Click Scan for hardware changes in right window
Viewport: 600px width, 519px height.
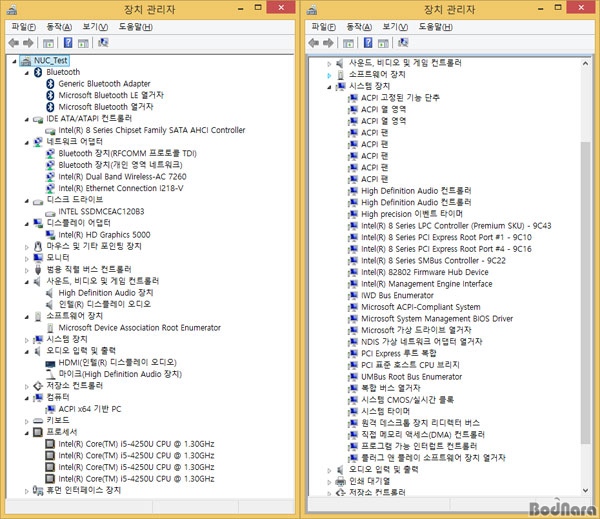tap(403, 42)
